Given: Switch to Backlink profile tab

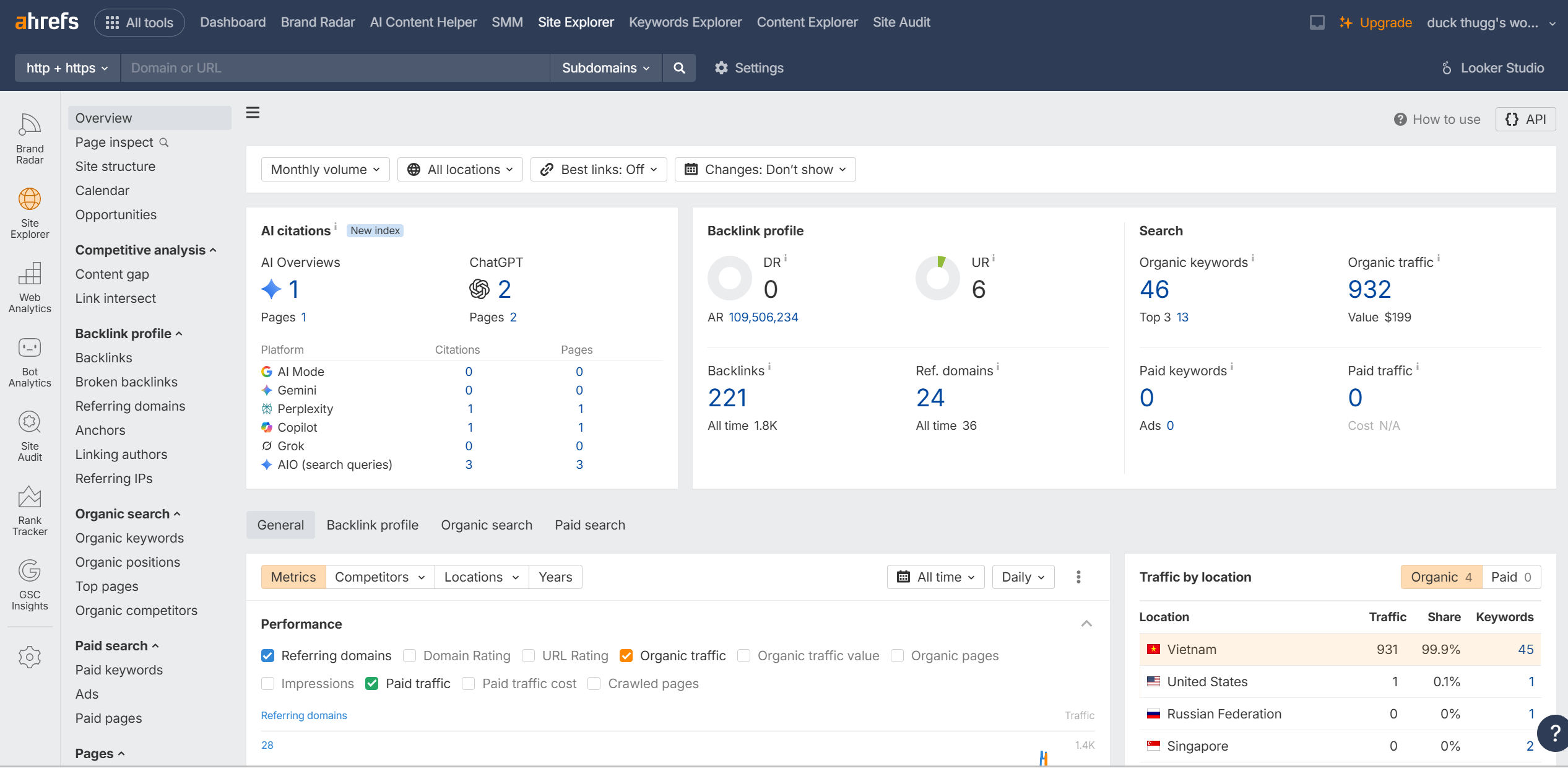Looking at the screenshot, I should click(373, 525).
